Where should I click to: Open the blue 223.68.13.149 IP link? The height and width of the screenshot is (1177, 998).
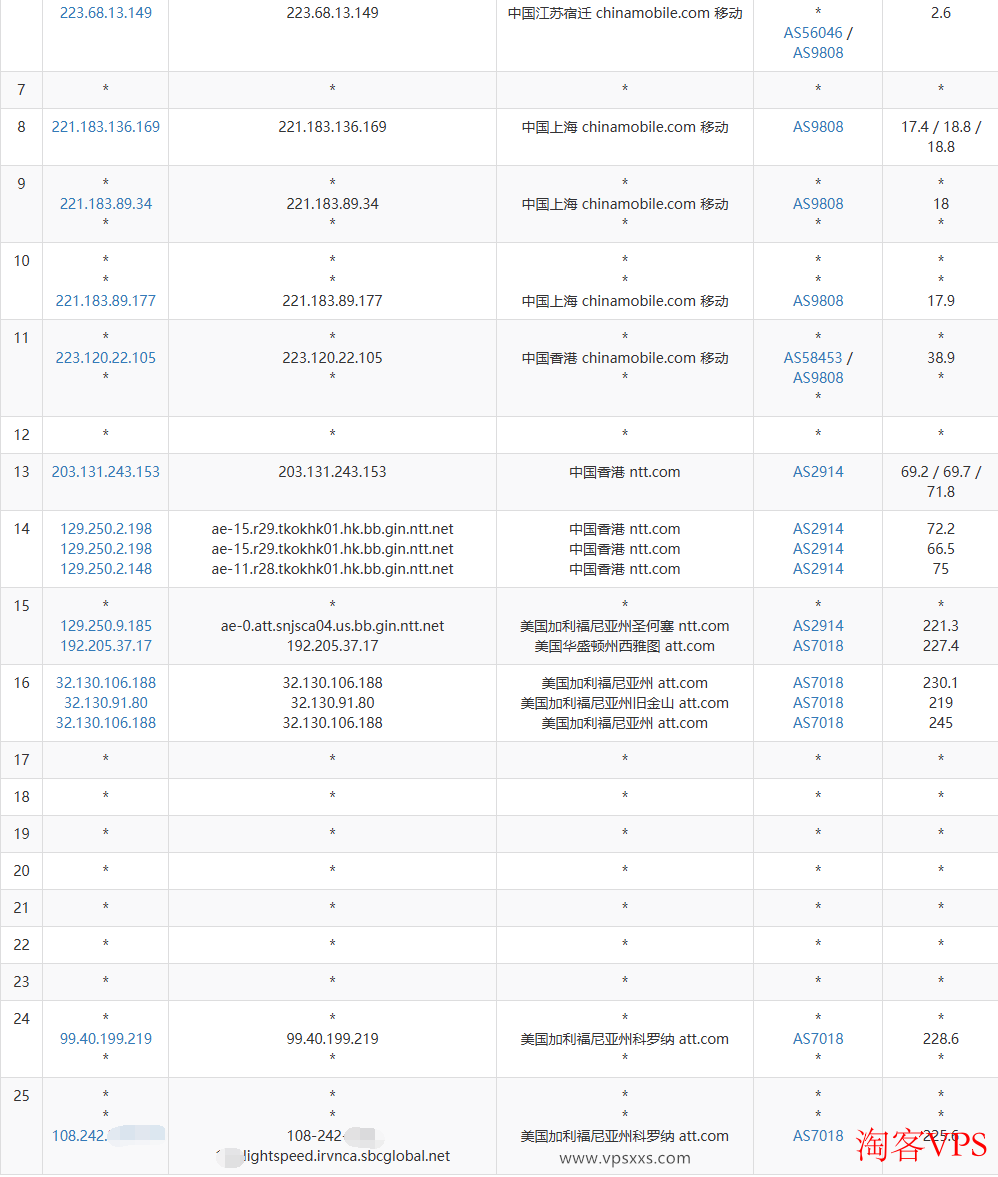click(106, 13)
